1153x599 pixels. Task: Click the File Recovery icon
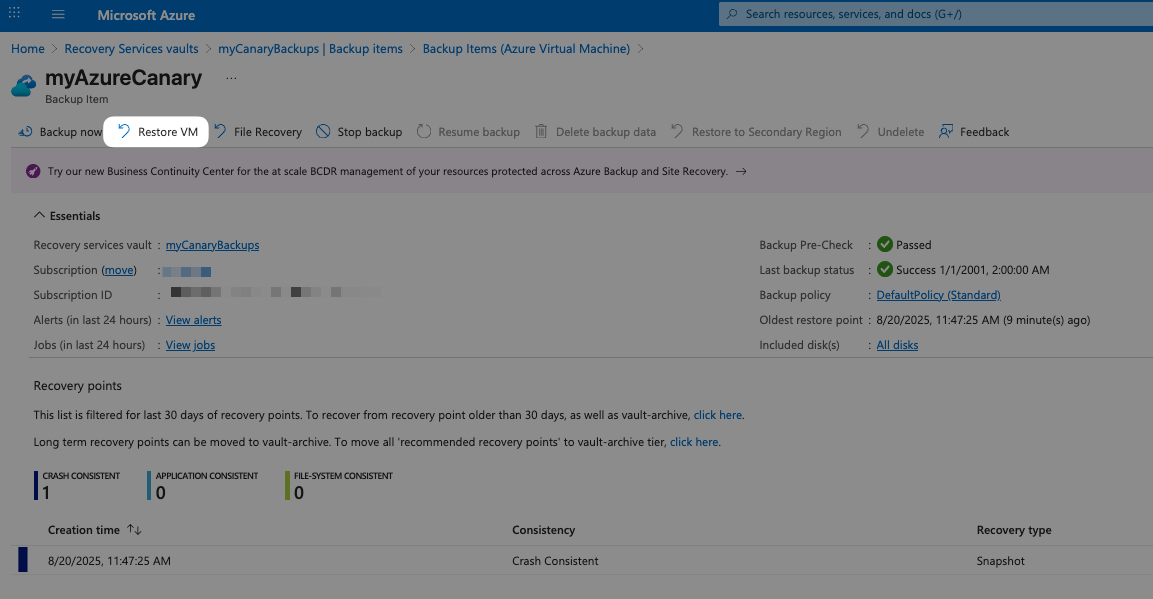[x=220, y=132]
